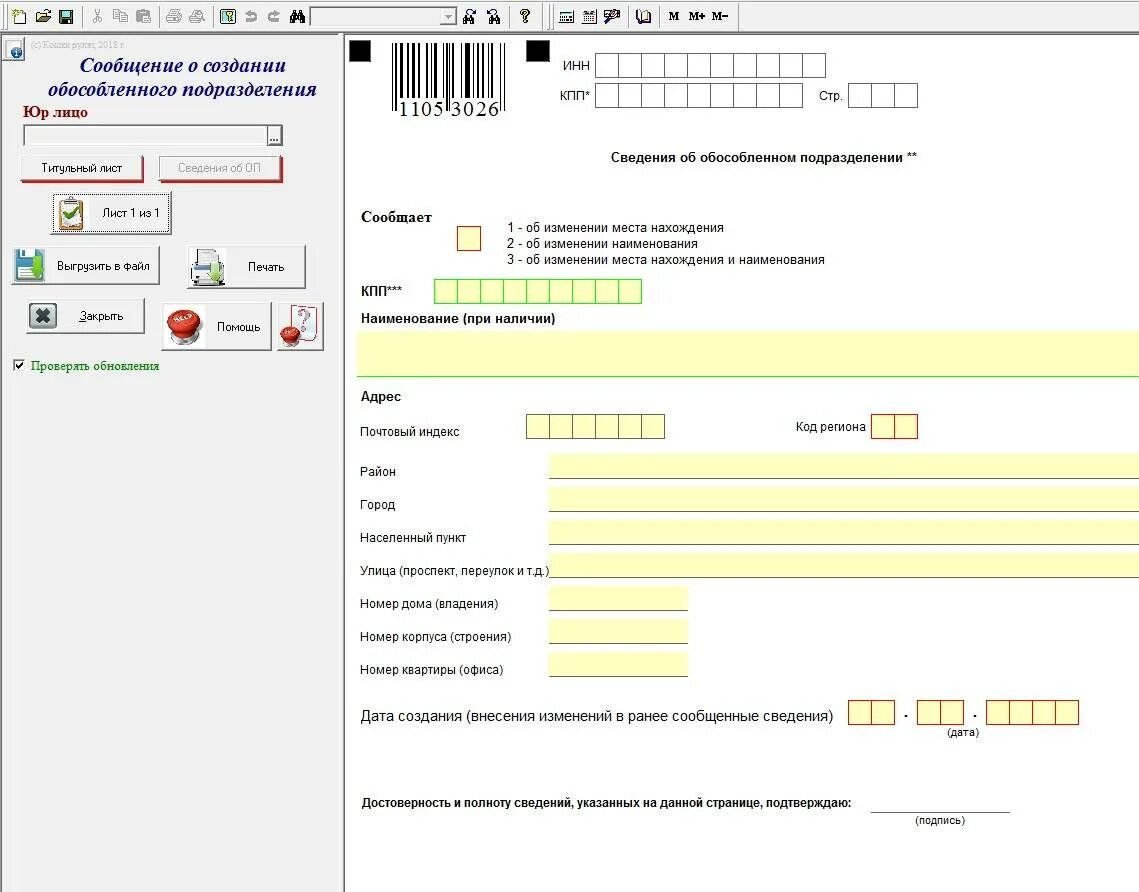Open the calendar toolbar icon
Viewport: 1139px width, 892px height.
(589, 16)
